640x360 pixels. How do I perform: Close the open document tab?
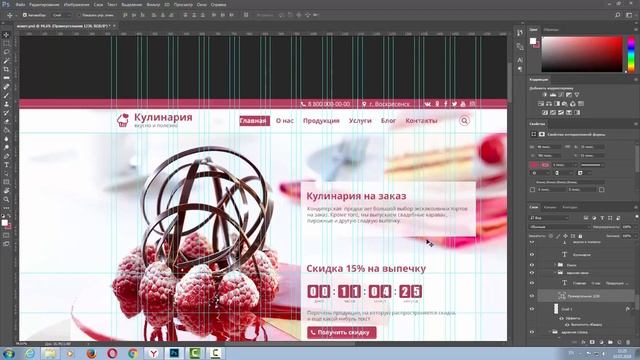click(114, 26)
